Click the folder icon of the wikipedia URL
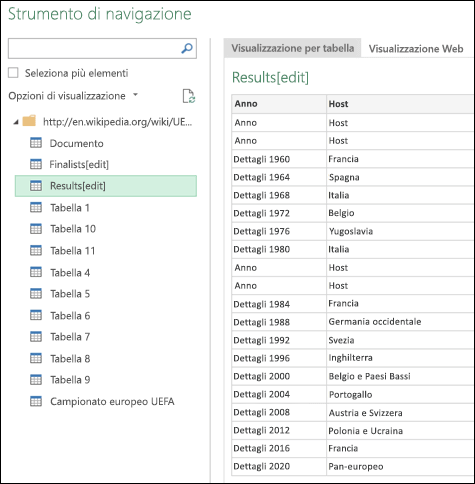The image size is (475, 484). 29,121
